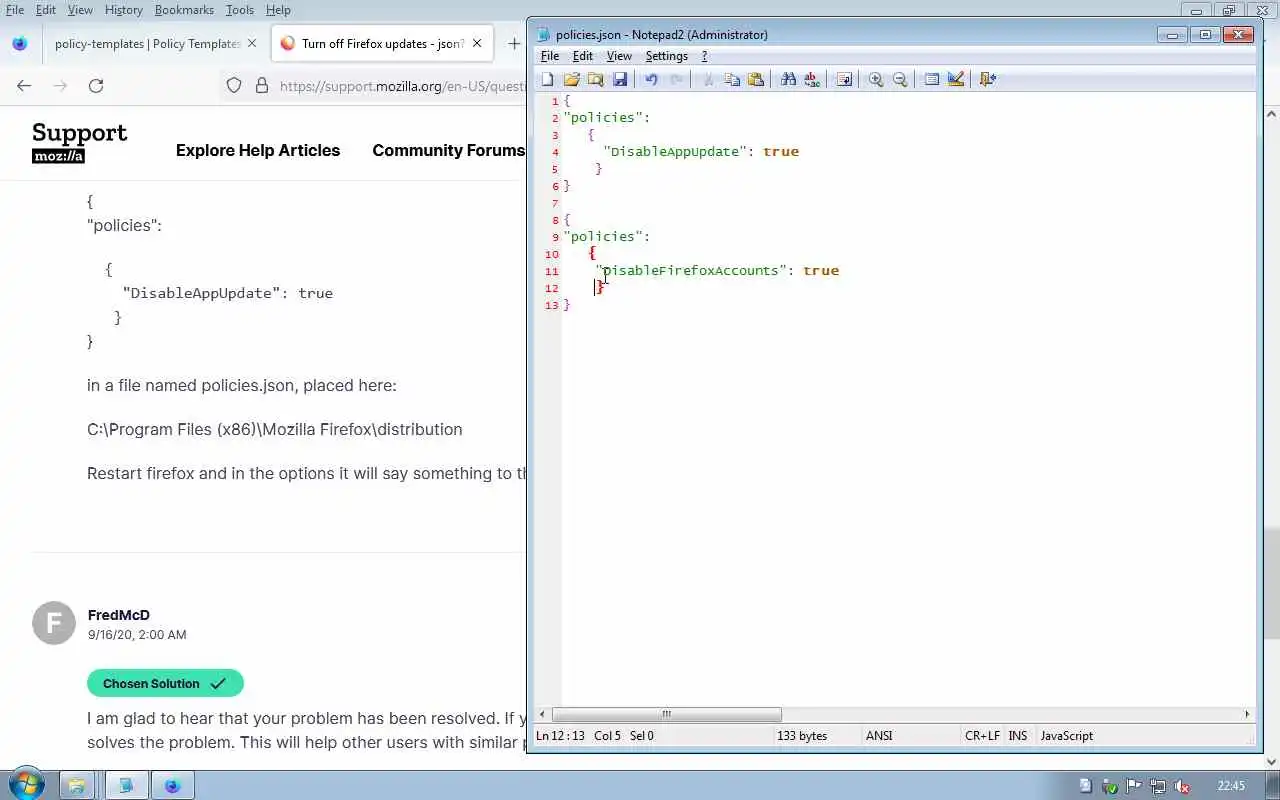The width and height of the screenshot is (1280, 800).
Task: Zoom in on Notepad2 text
Action: pyautogui.click(x=876, y=79)
